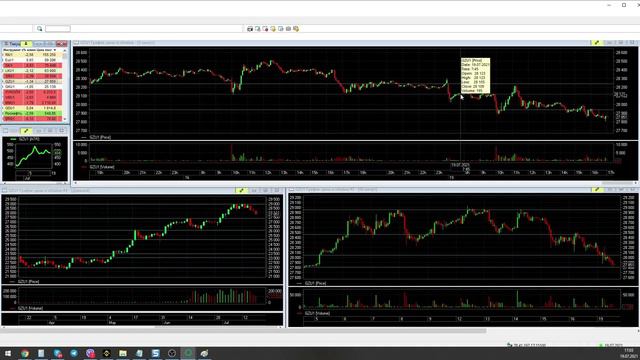
Task: Click GZU1 [Price] legend on main chart
Action: [100, 137]
